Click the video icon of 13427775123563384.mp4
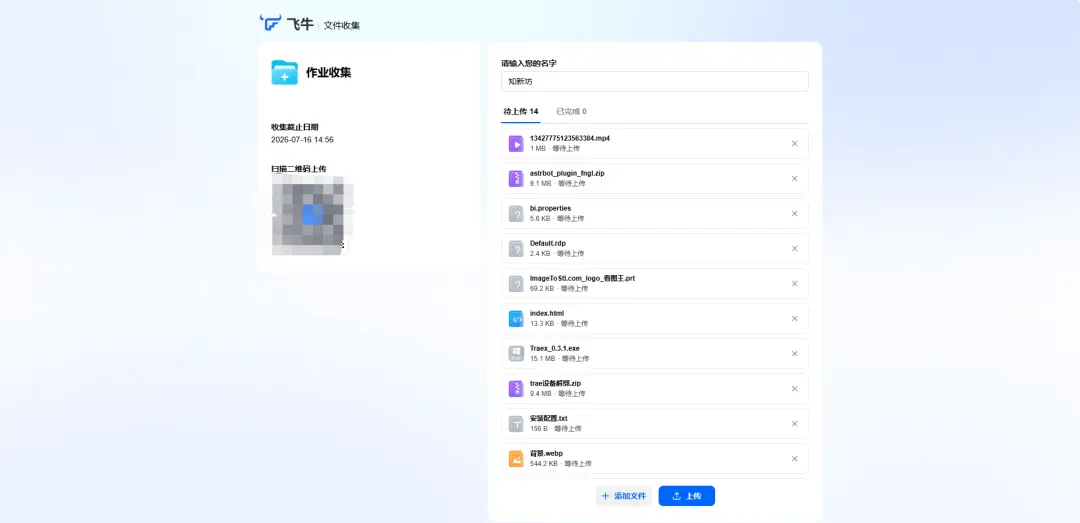The width and height of the screenshot is (1080, 523). 516,143
